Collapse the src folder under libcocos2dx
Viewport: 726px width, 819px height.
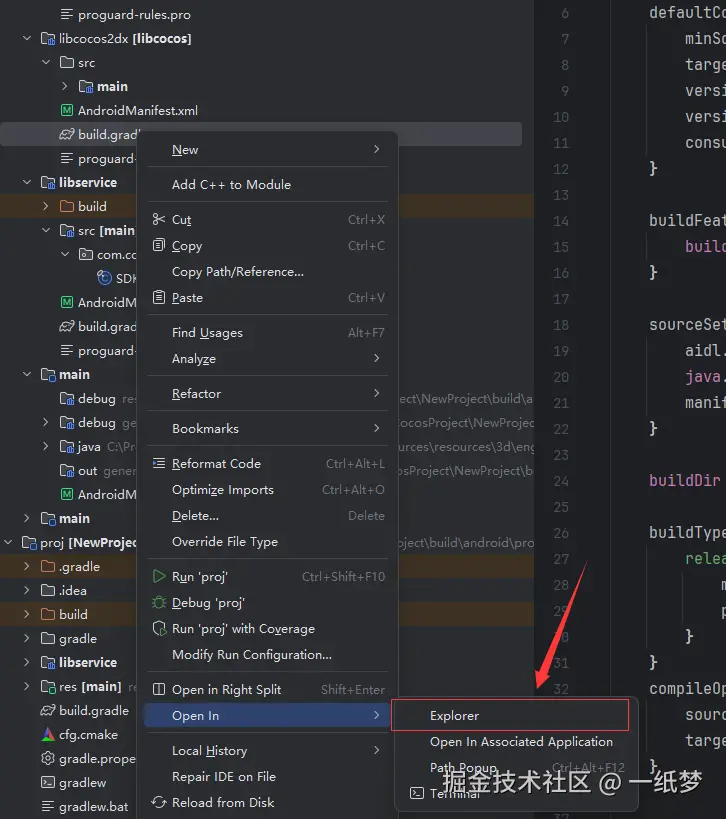(x=46, y=62)
